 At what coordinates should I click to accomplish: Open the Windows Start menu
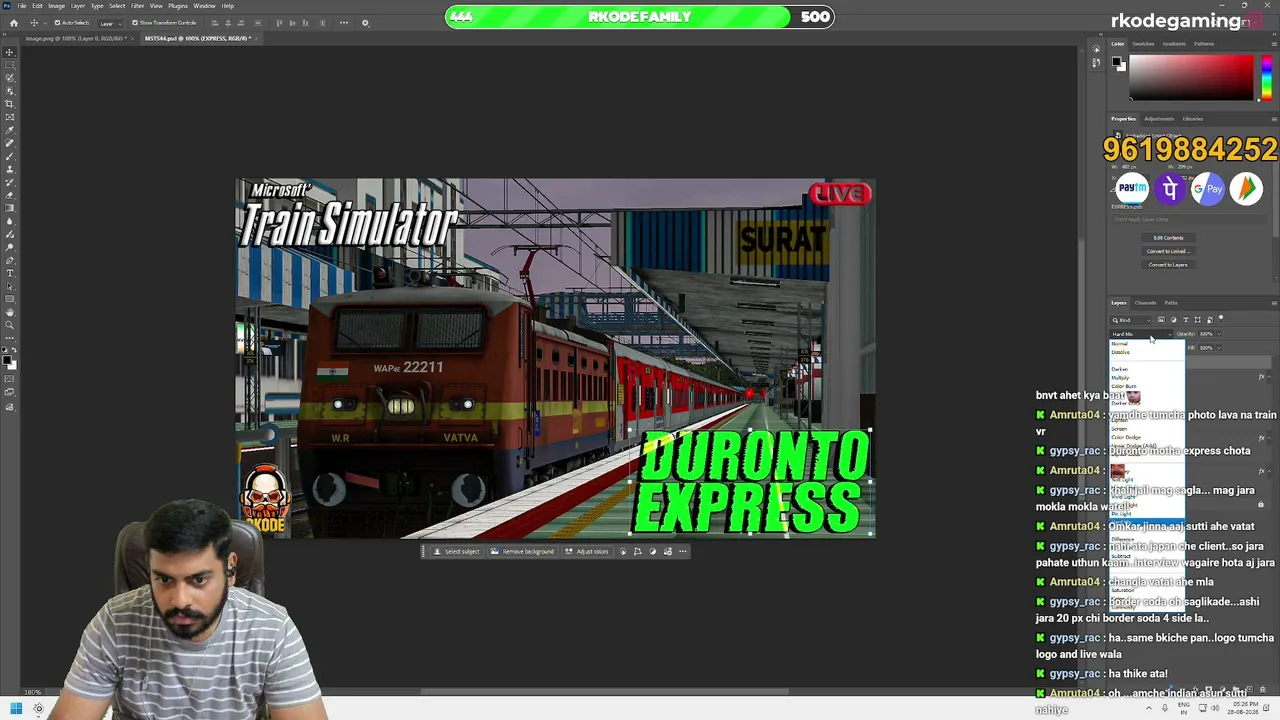pyautogui.click(x=16, y=709)
